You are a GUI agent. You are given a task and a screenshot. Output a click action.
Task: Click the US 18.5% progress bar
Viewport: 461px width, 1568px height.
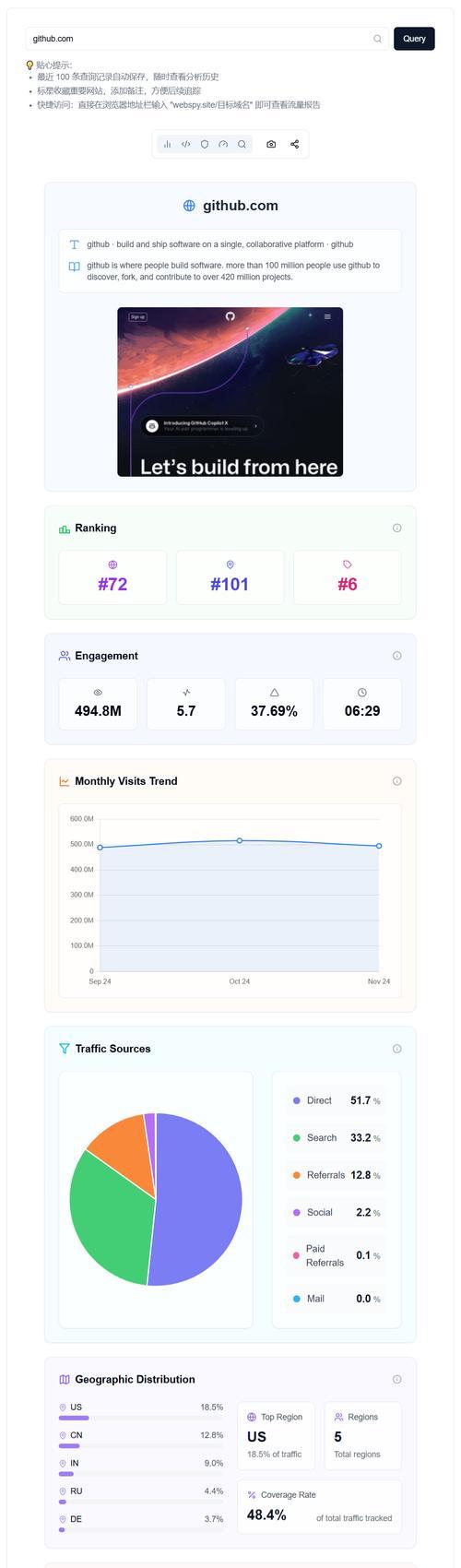pyautogui.click(x=141, y=1418)
